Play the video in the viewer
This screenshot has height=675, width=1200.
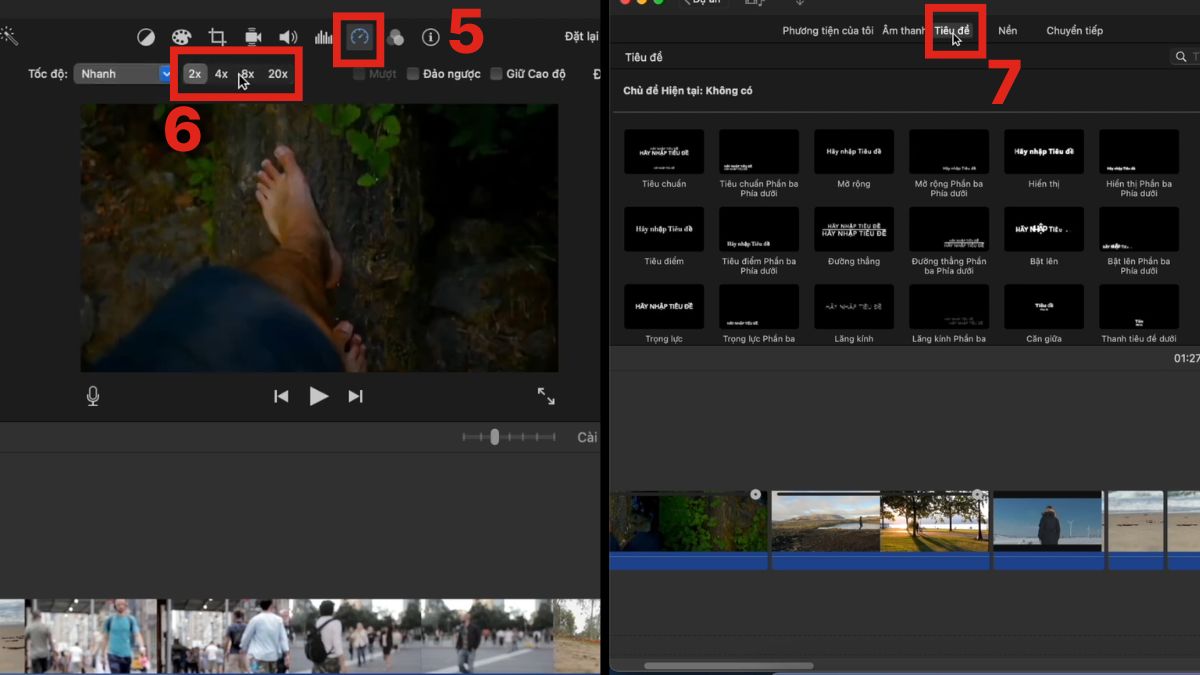[319, 396]
